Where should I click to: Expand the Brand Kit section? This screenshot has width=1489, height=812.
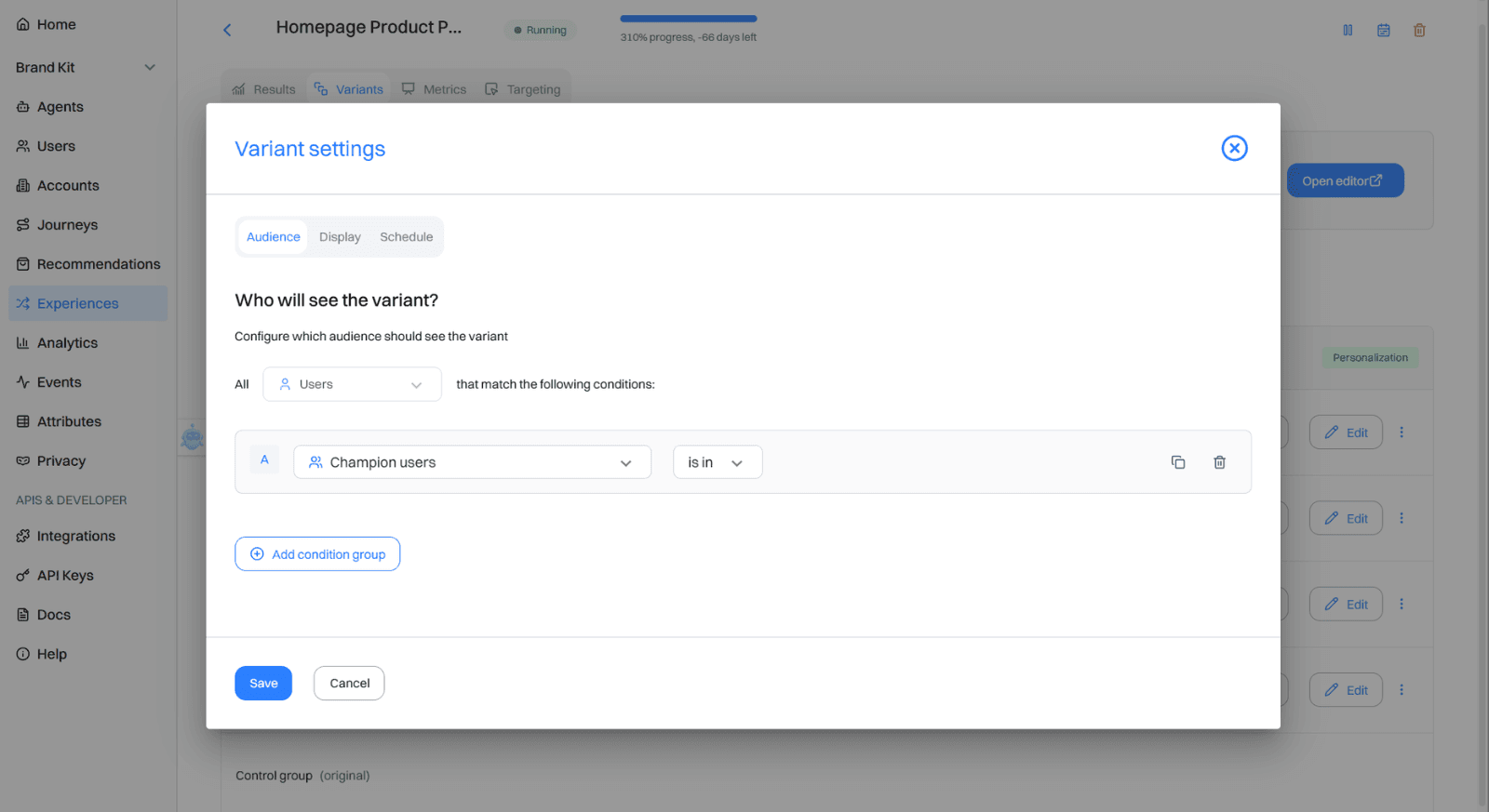86,67
